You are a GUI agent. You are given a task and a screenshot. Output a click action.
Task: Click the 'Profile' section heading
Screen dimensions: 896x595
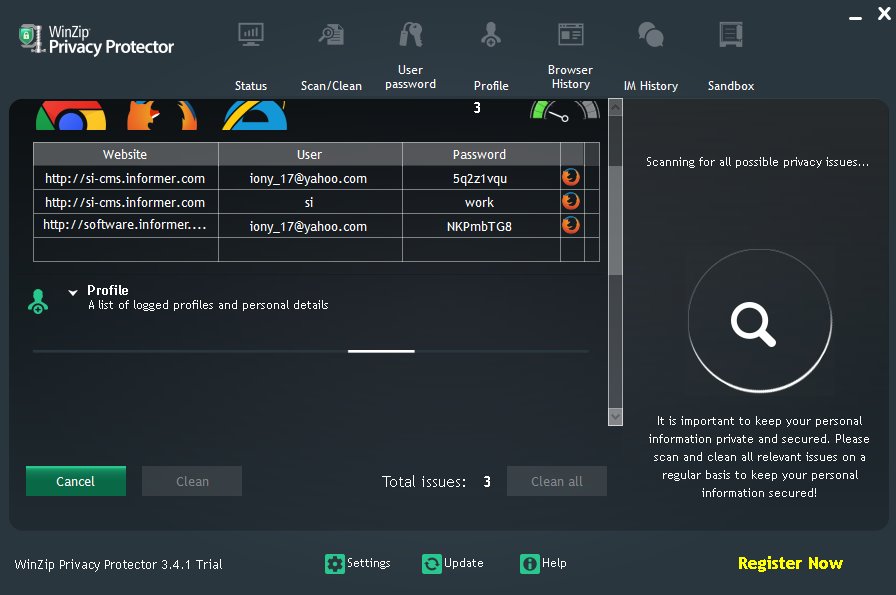[x=107, y=290]
